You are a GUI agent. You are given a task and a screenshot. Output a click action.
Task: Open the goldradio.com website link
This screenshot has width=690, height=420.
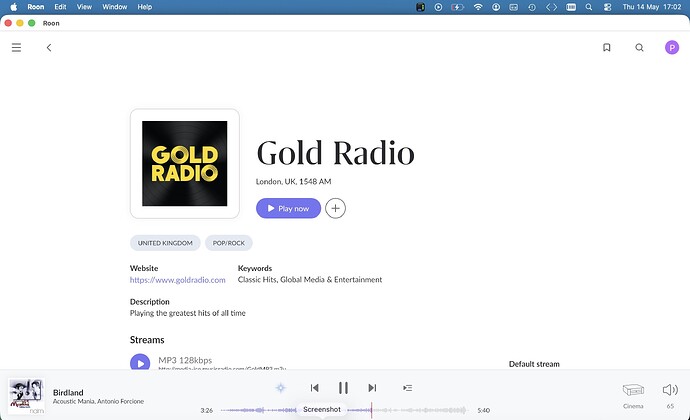point(177,280)
